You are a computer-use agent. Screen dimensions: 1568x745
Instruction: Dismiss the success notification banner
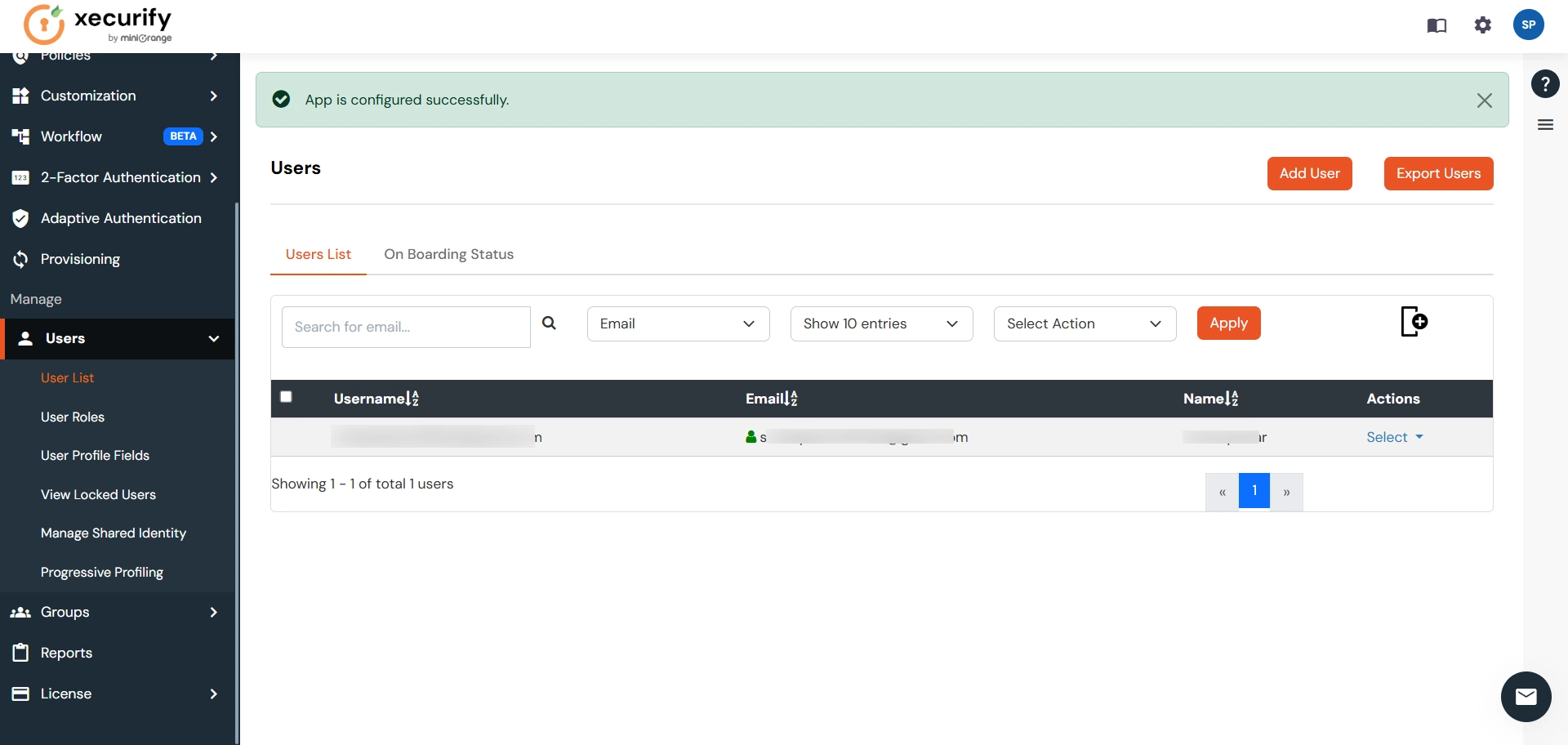pos(1484,100)
